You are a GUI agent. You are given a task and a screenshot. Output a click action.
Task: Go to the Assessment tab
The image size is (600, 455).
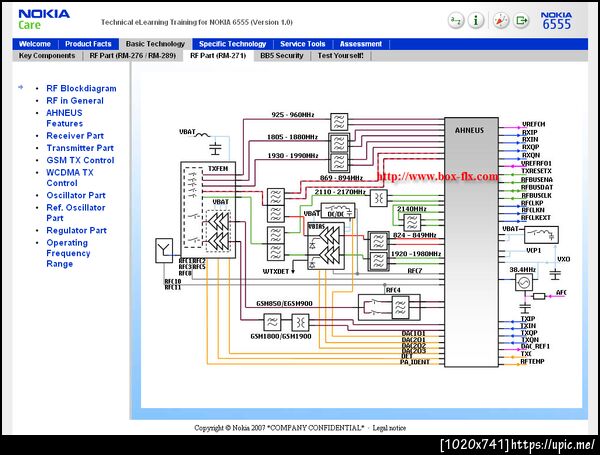tap(360, 44)
